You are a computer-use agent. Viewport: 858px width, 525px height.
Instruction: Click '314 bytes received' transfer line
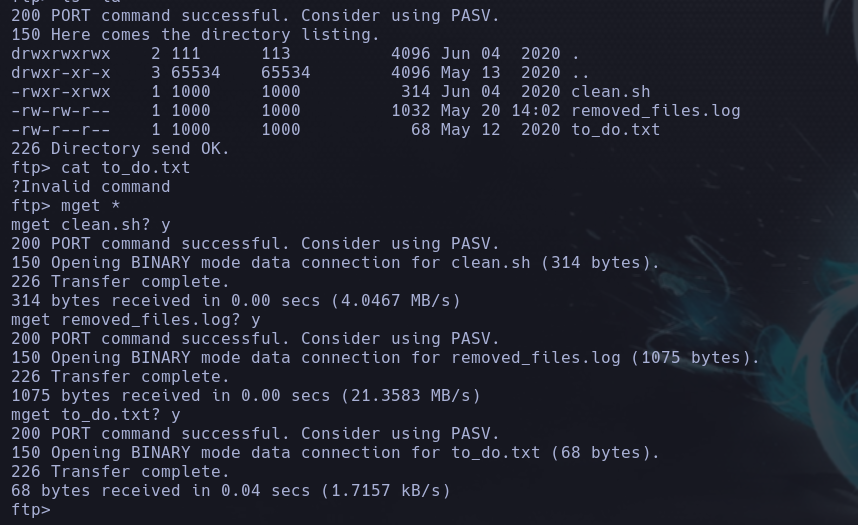235,301
